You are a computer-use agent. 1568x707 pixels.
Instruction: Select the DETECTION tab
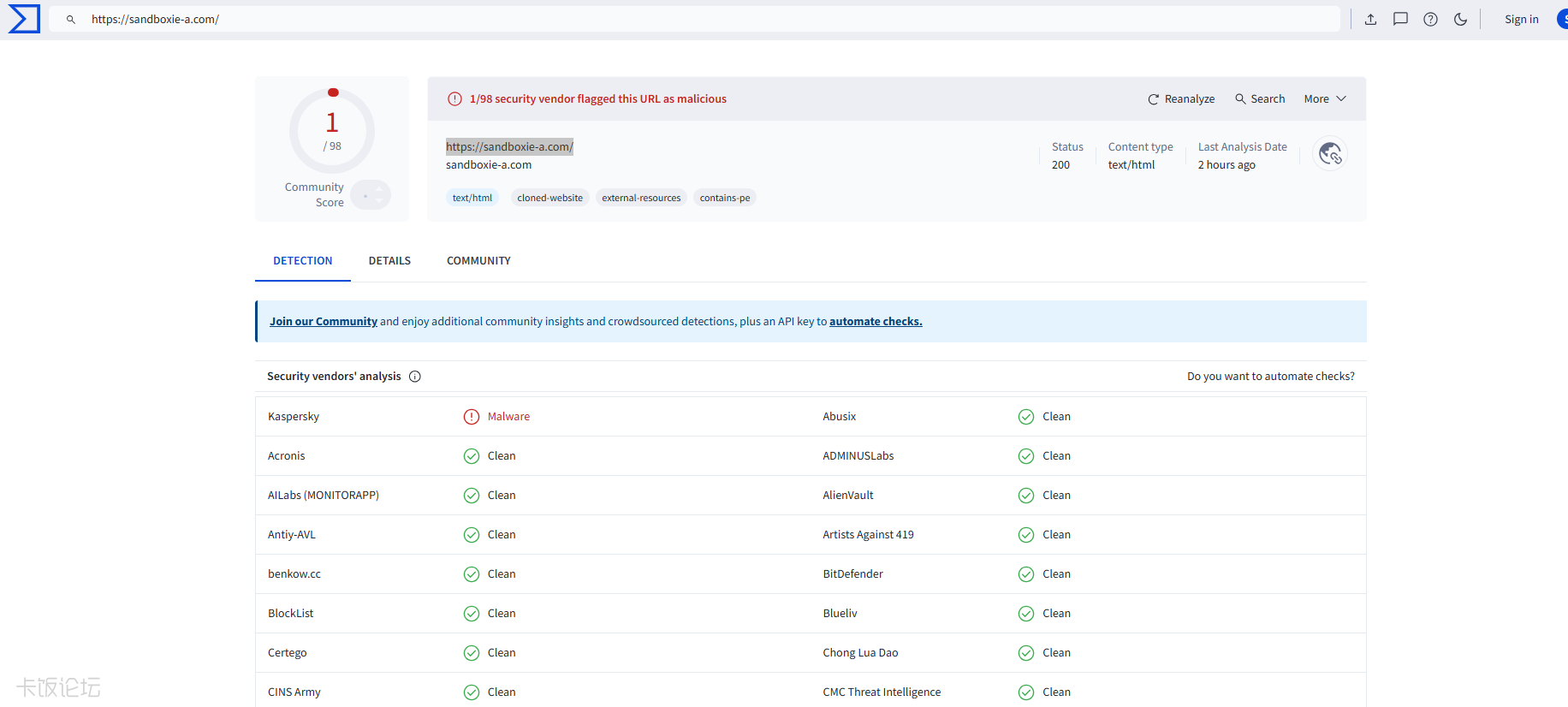(x=302, y=261)
